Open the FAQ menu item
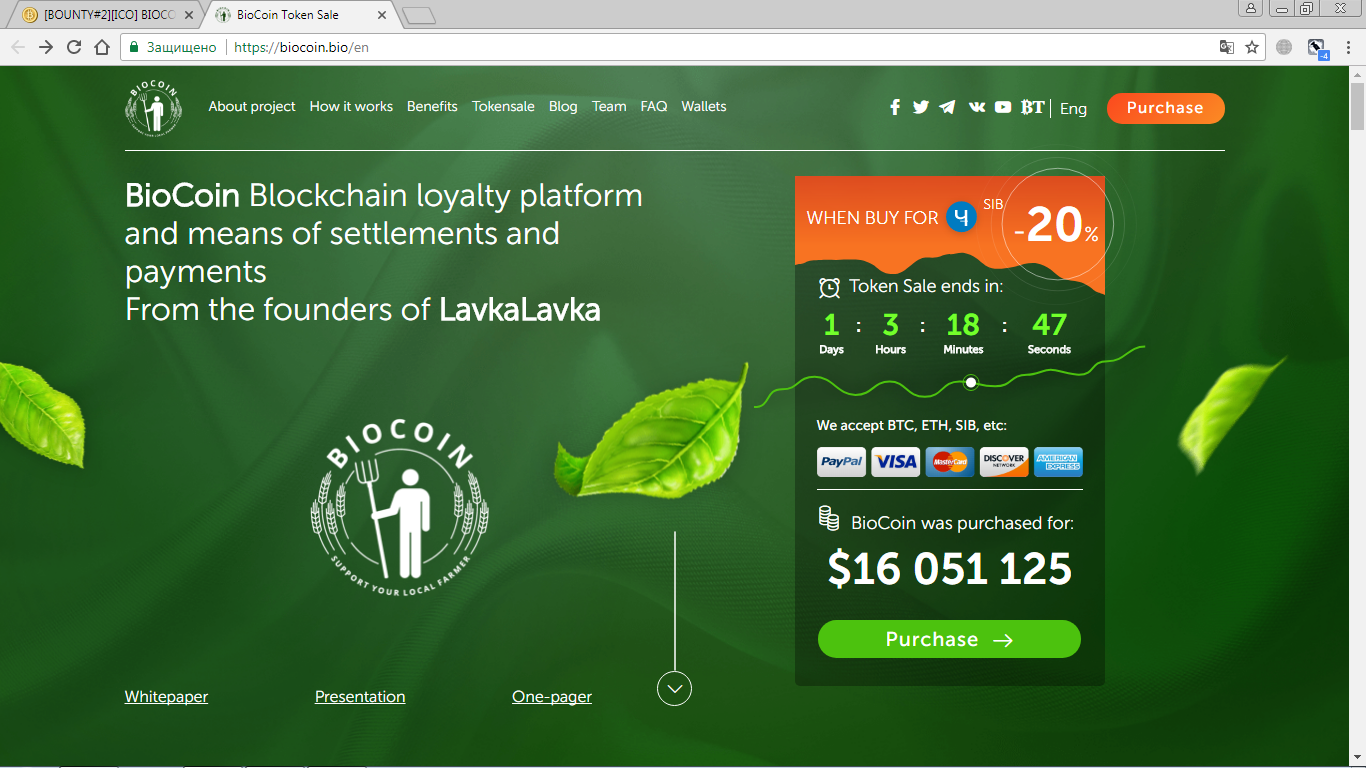 click(654, 106)
